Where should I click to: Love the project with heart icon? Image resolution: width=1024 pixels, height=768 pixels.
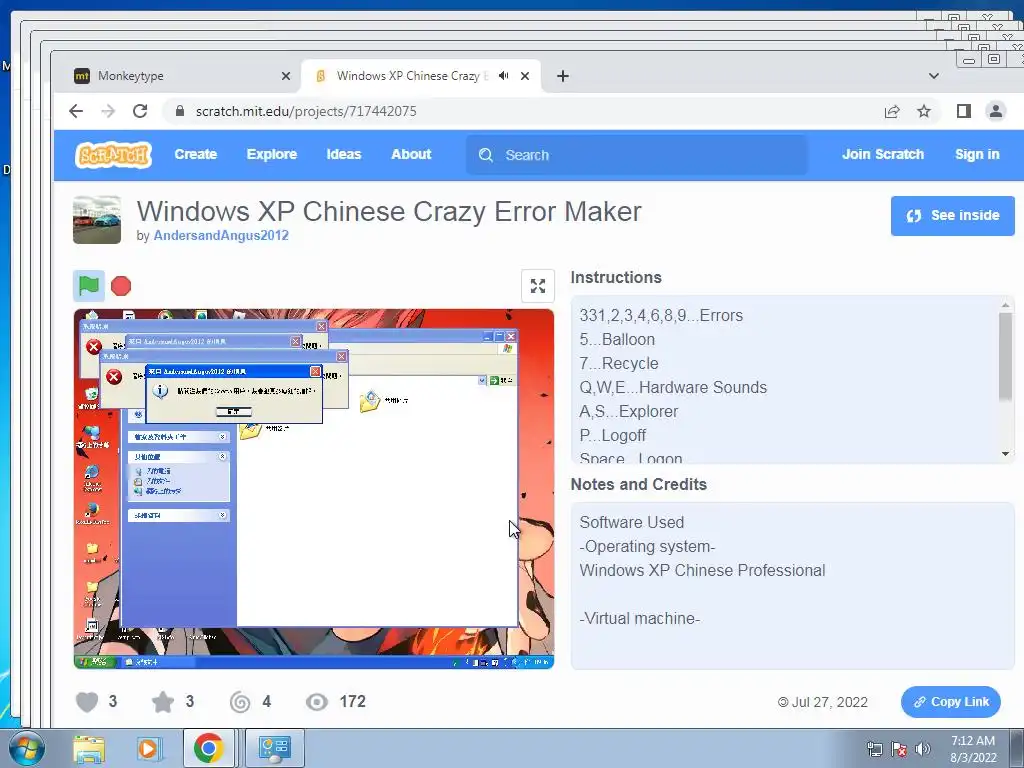point(86,702)
